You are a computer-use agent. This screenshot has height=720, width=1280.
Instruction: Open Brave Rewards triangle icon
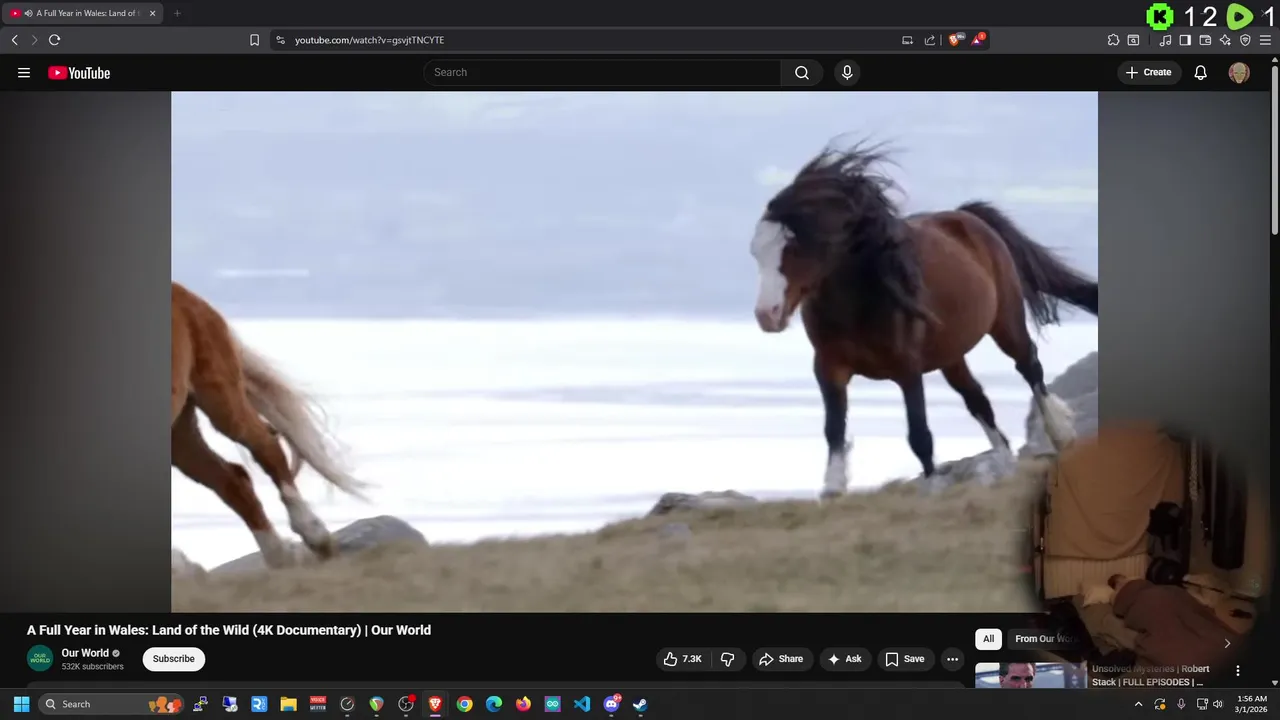(x=978, y=40)
